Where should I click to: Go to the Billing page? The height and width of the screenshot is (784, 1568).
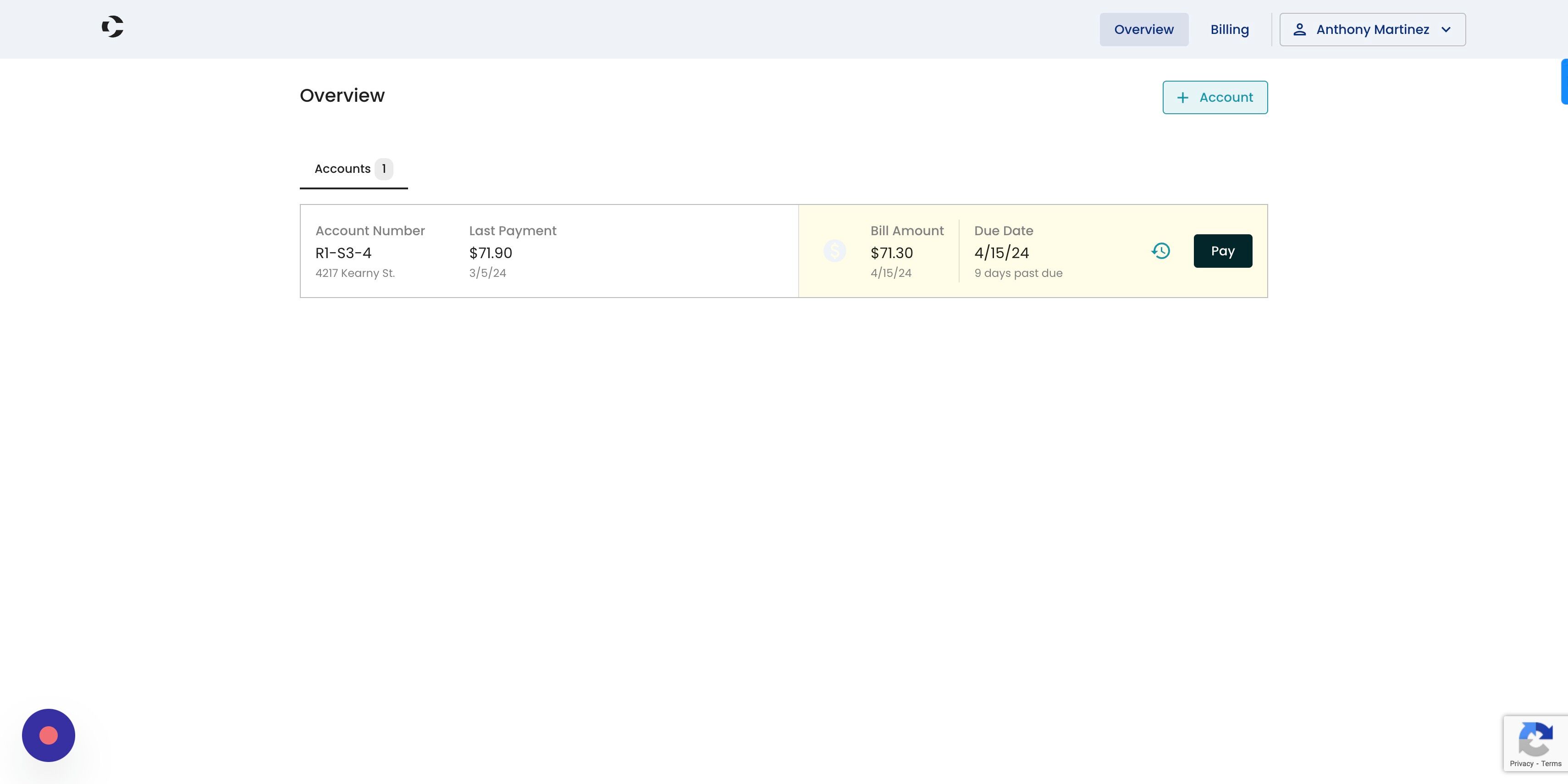tap(1230, 29)
